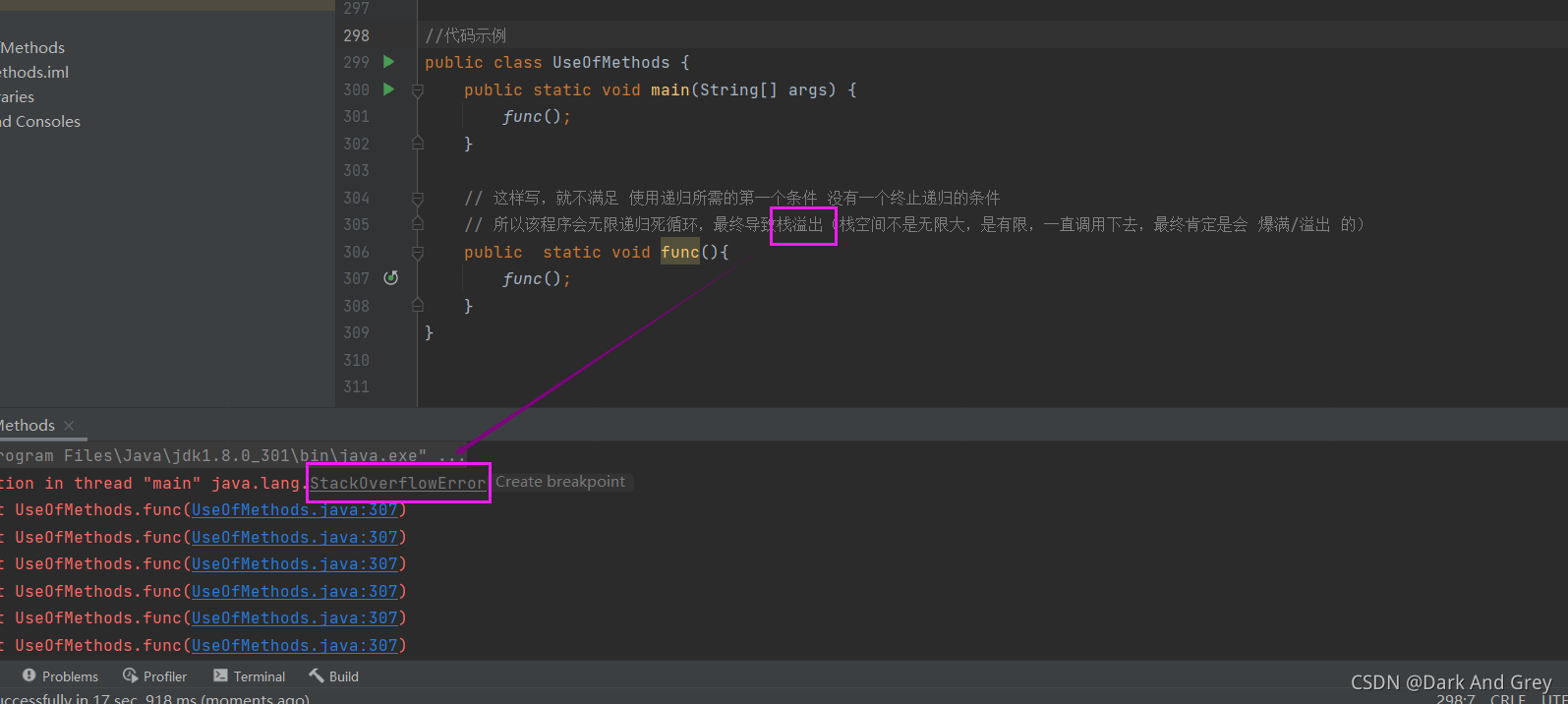Select Scratches and Consoles node in tree
1568x704 pixels.
tap(40, 121)
